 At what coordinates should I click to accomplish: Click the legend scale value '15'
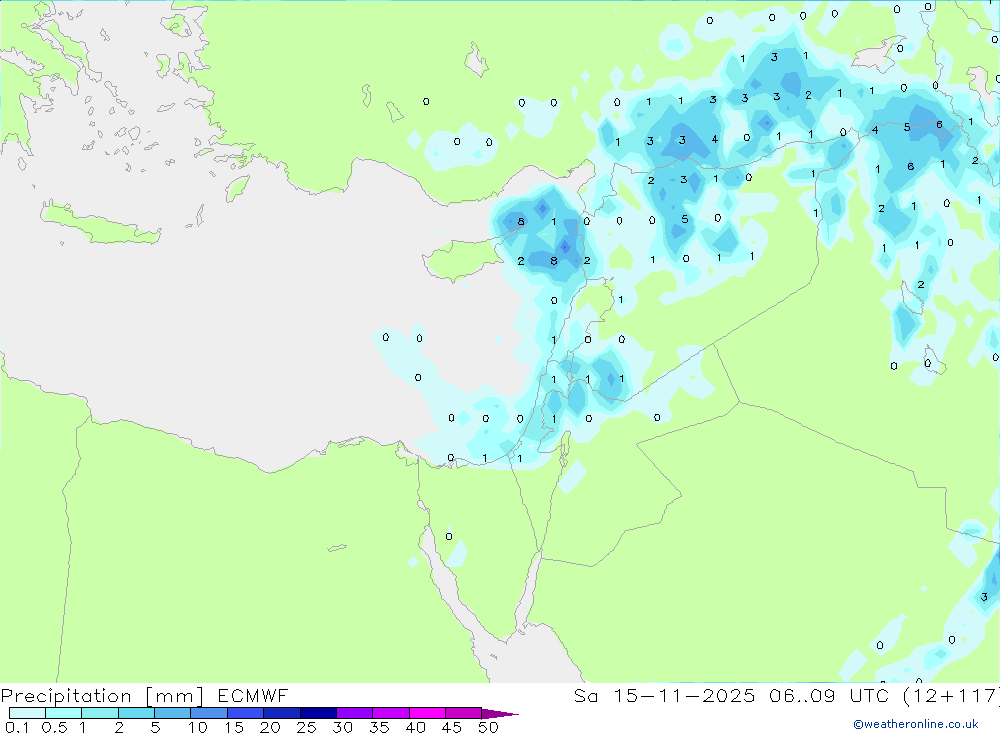[234, 727]
